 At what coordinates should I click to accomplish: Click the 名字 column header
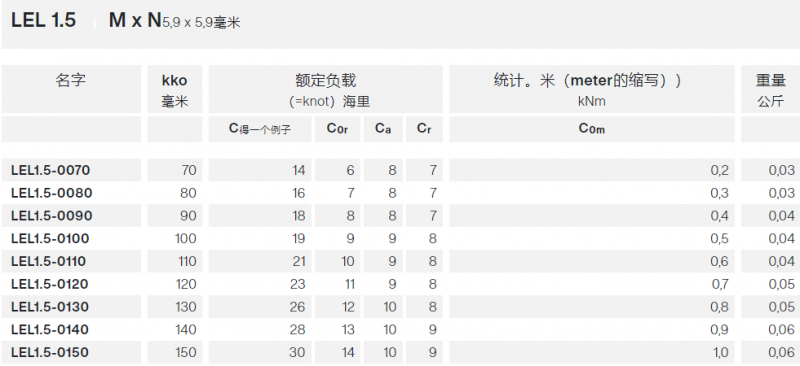(x=71, y=80)
